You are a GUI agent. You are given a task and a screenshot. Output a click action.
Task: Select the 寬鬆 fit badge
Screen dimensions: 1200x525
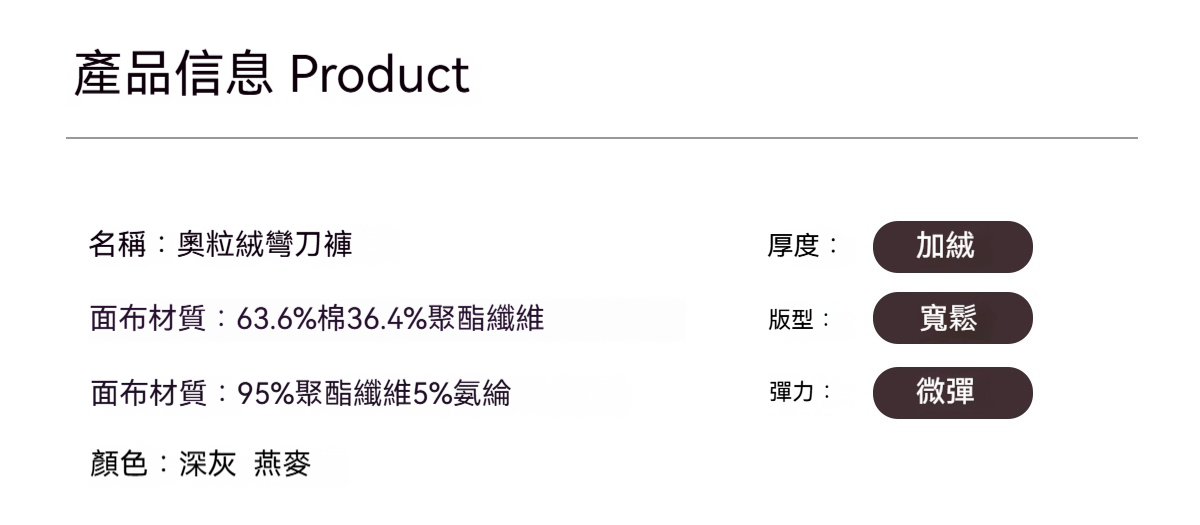(951, 319)
